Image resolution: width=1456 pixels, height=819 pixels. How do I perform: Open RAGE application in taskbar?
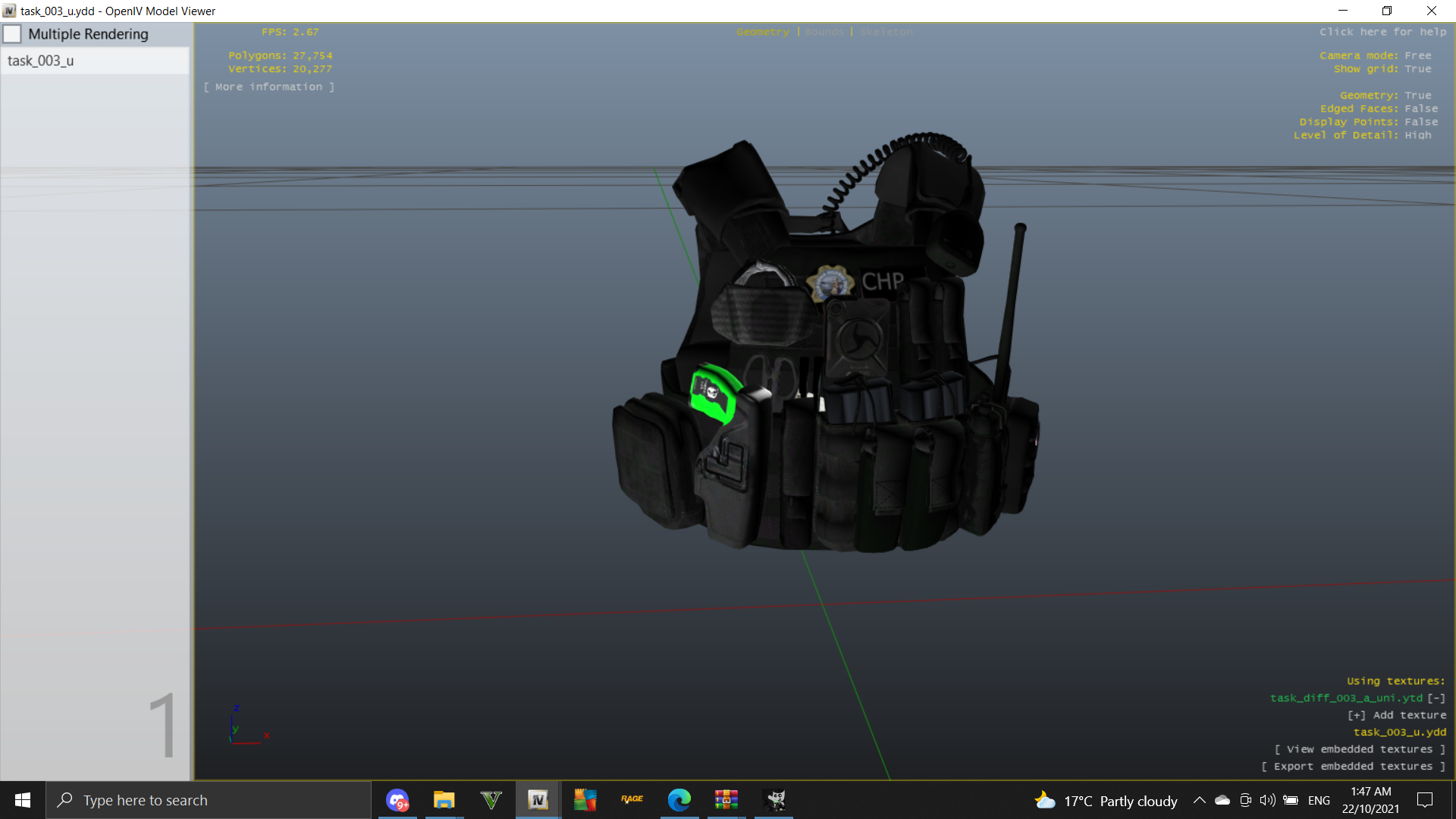(632, 800)
